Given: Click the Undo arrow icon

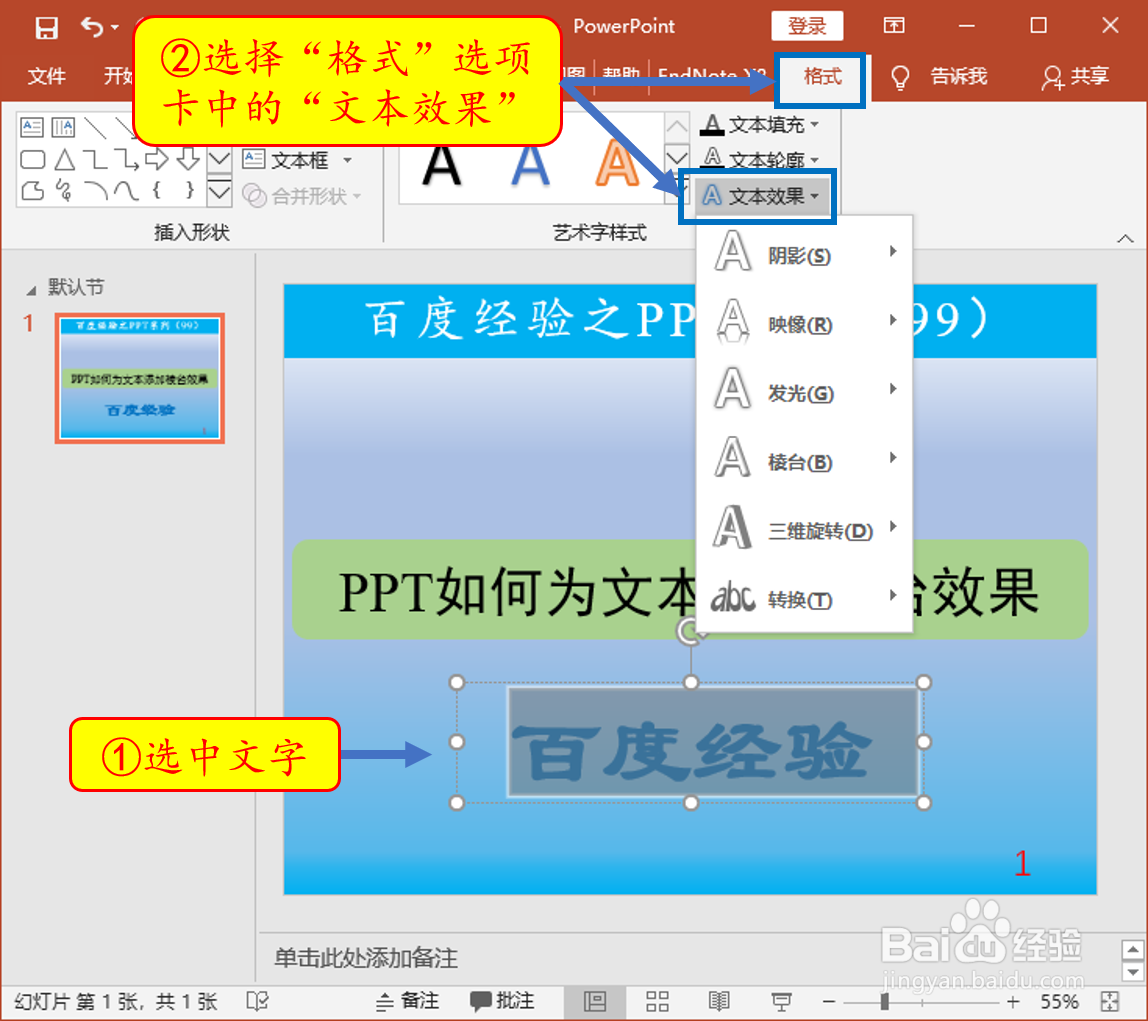Looking at the screenshot, I should click(92, 27).
